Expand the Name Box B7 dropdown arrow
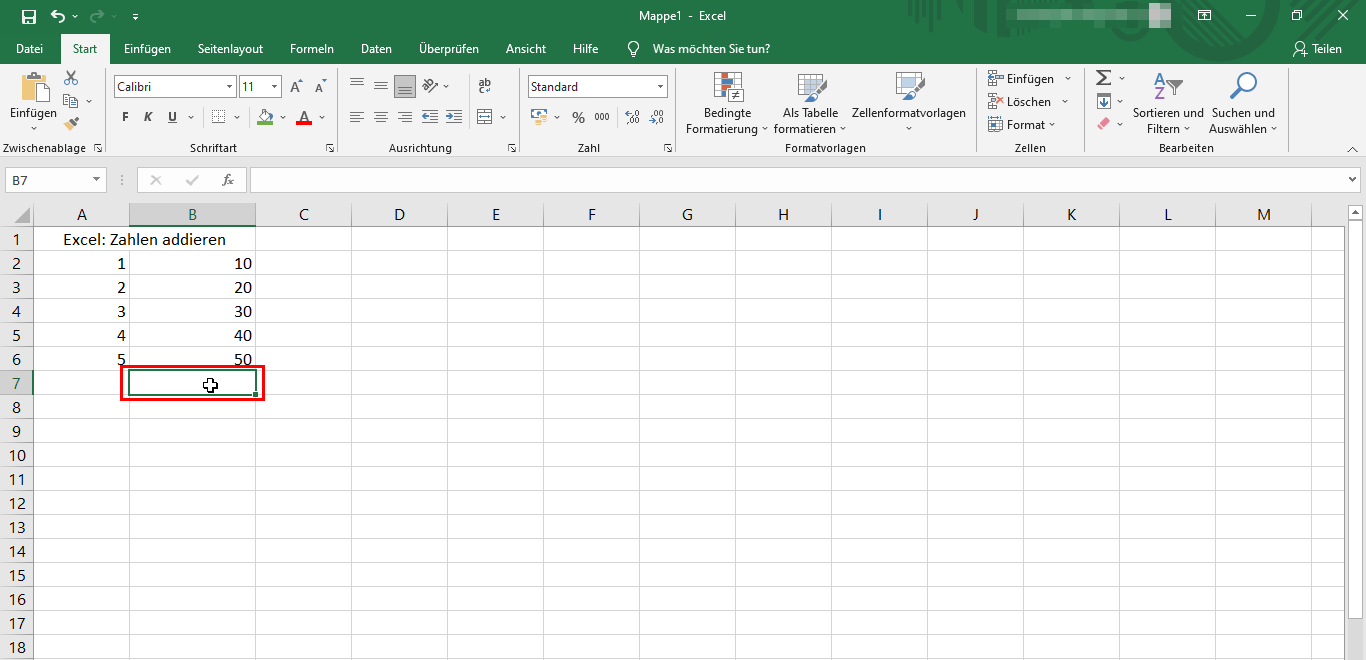Screen dimensions: 1366x660 pos(97,180)
